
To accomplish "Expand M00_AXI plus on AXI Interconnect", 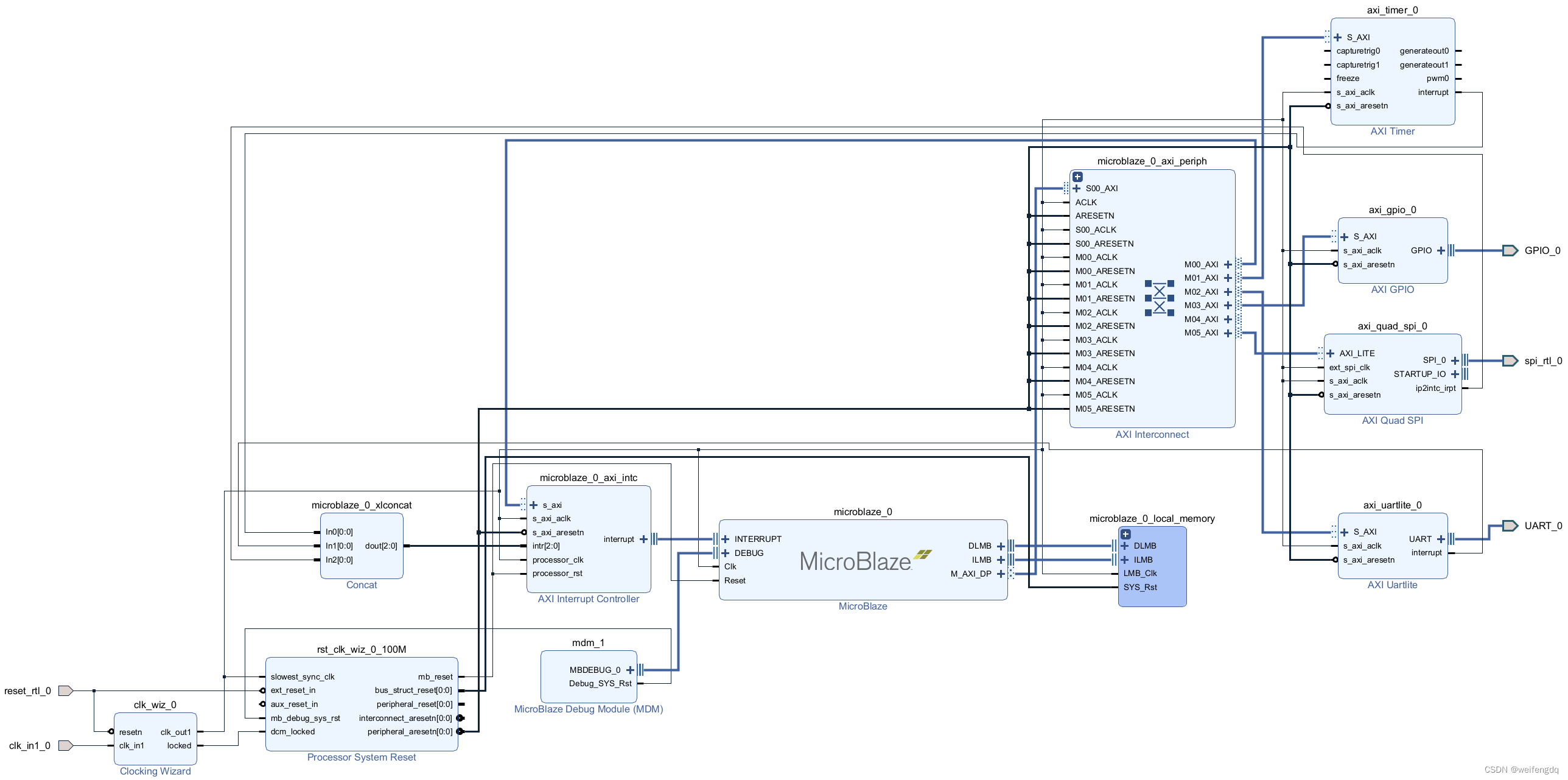I will 1228,264.
